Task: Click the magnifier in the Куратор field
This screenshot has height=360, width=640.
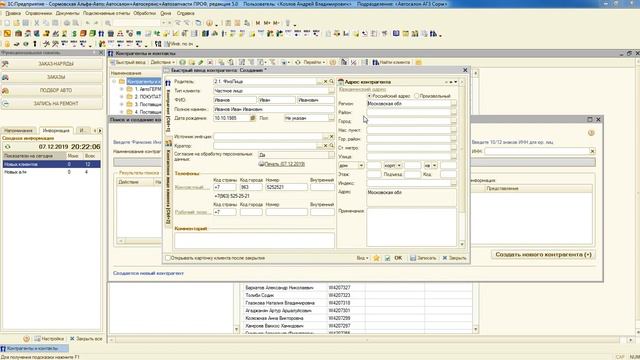Action: tap(331, 146)
